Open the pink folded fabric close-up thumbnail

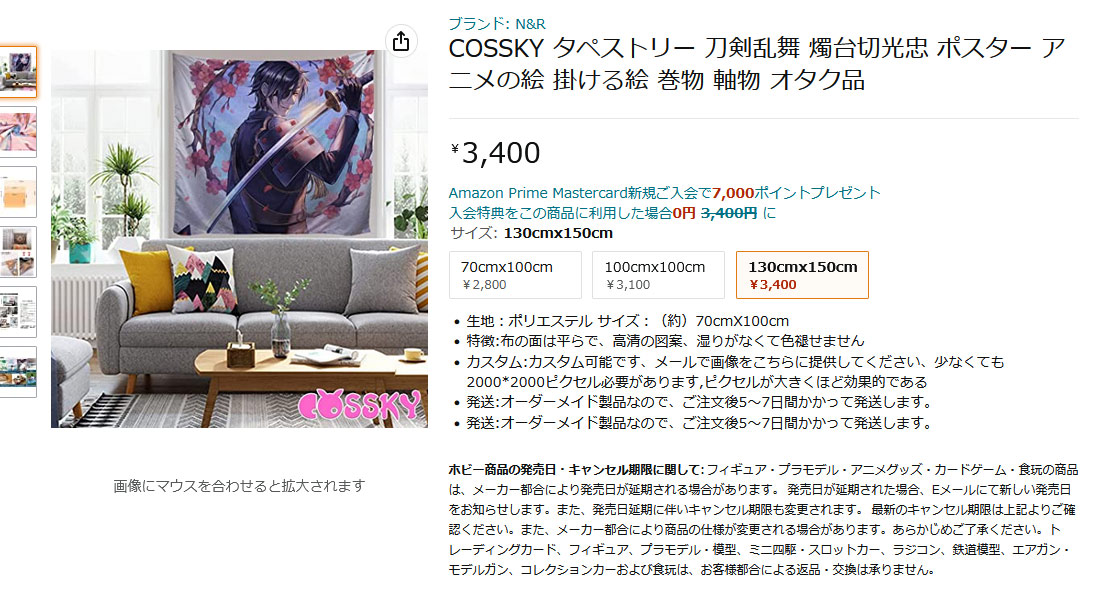(x=18, y=132)
